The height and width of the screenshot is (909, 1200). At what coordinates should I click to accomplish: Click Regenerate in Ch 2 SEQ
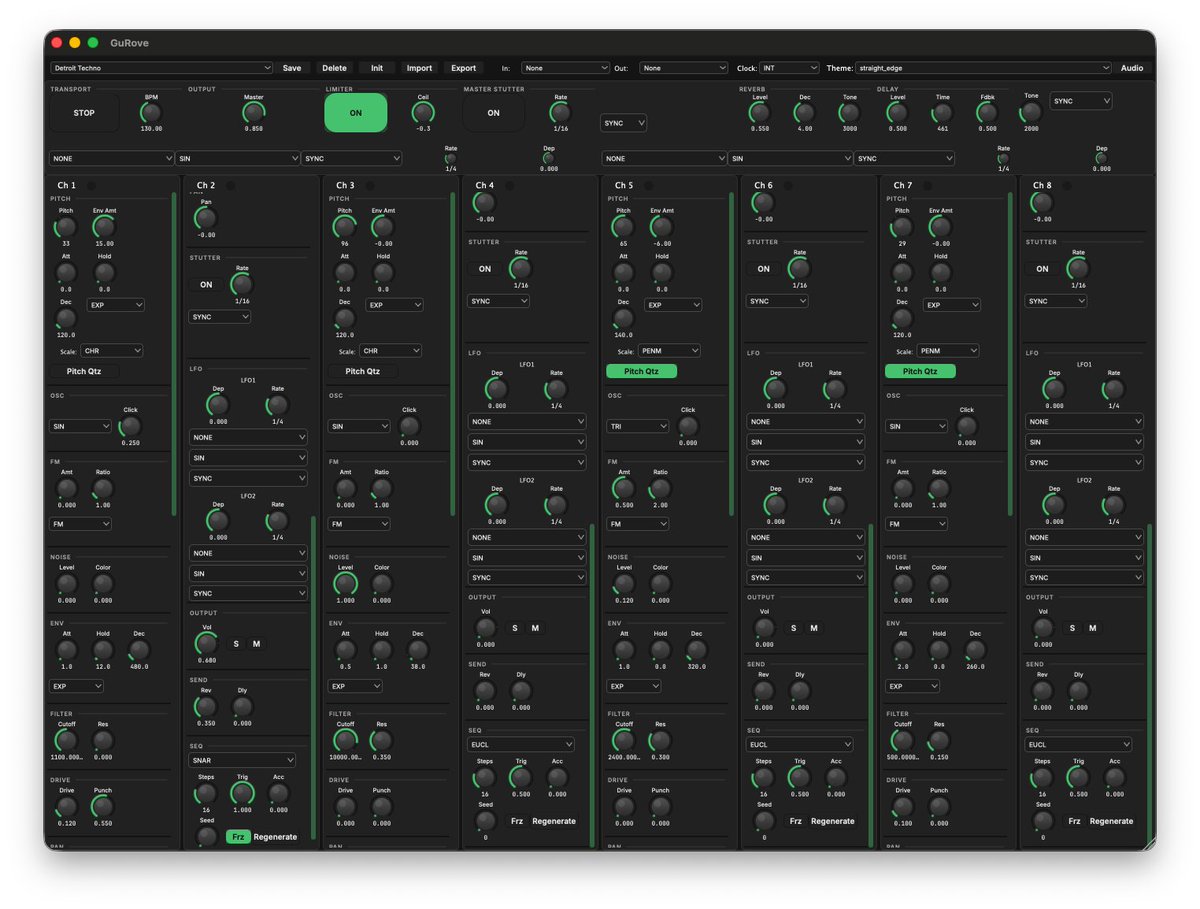(x=275, y=837)
